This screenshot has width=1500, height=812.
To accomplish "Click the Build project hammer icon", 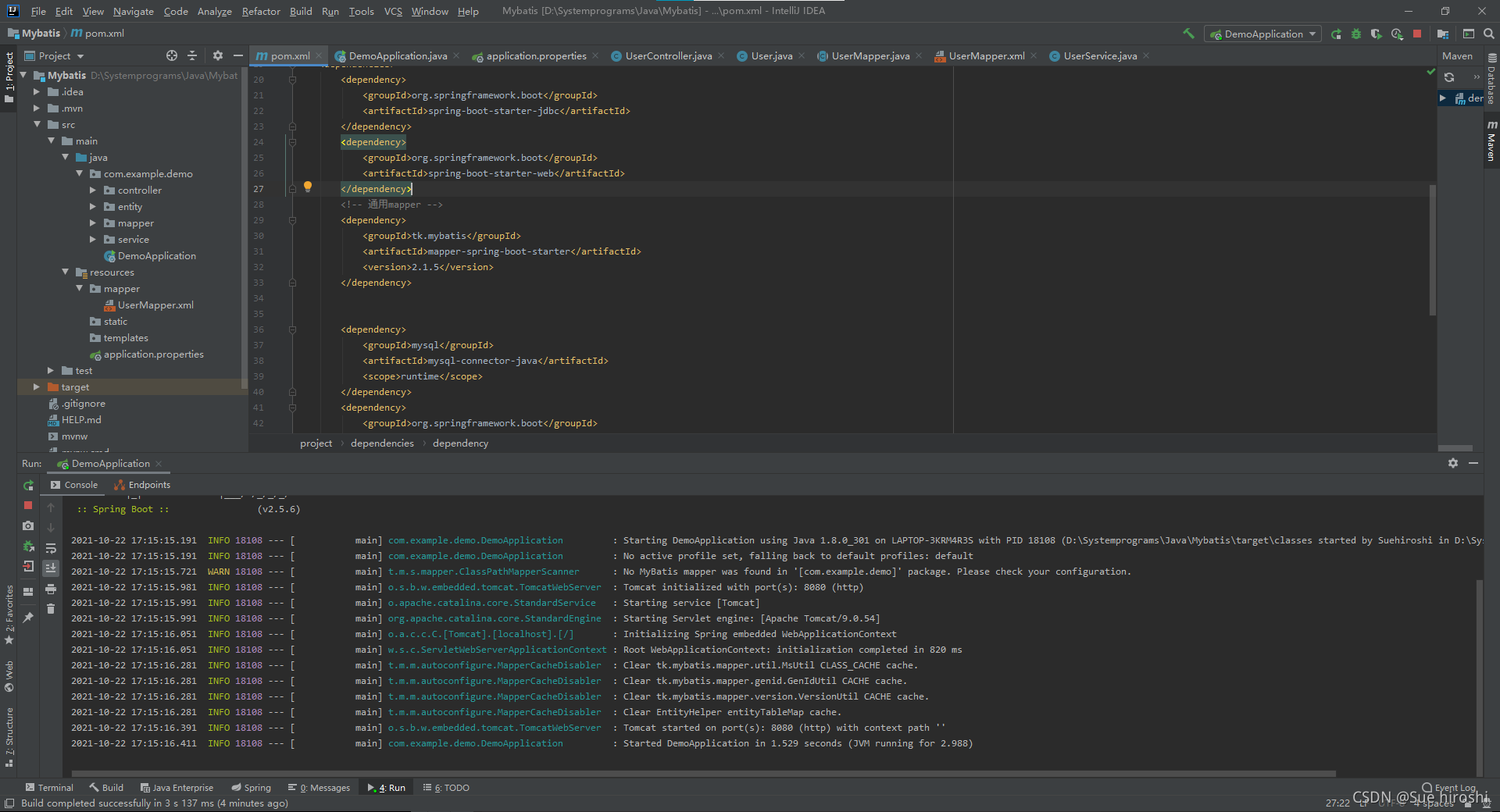I will click(1188, 34).
